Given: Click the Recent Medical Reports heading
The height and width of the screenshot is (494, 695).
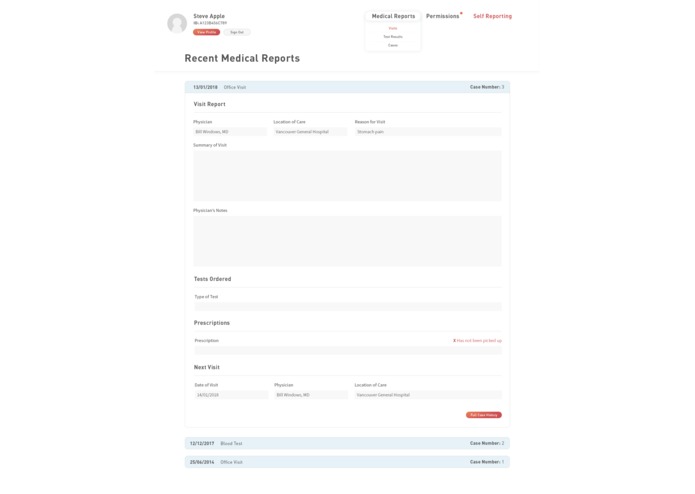Looking at the screenshot, I should coord(242,58).
